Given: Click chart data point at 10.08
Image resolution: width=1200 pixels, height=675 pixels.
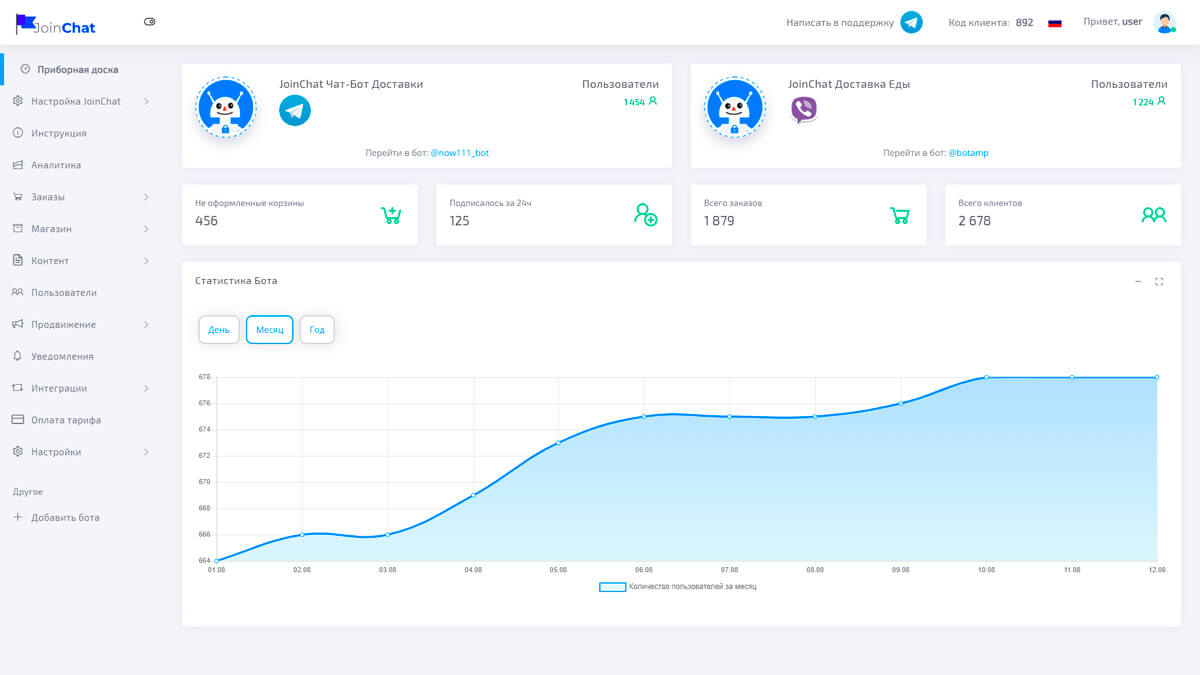Looking at the screenshot, I should tap(986, 377).
